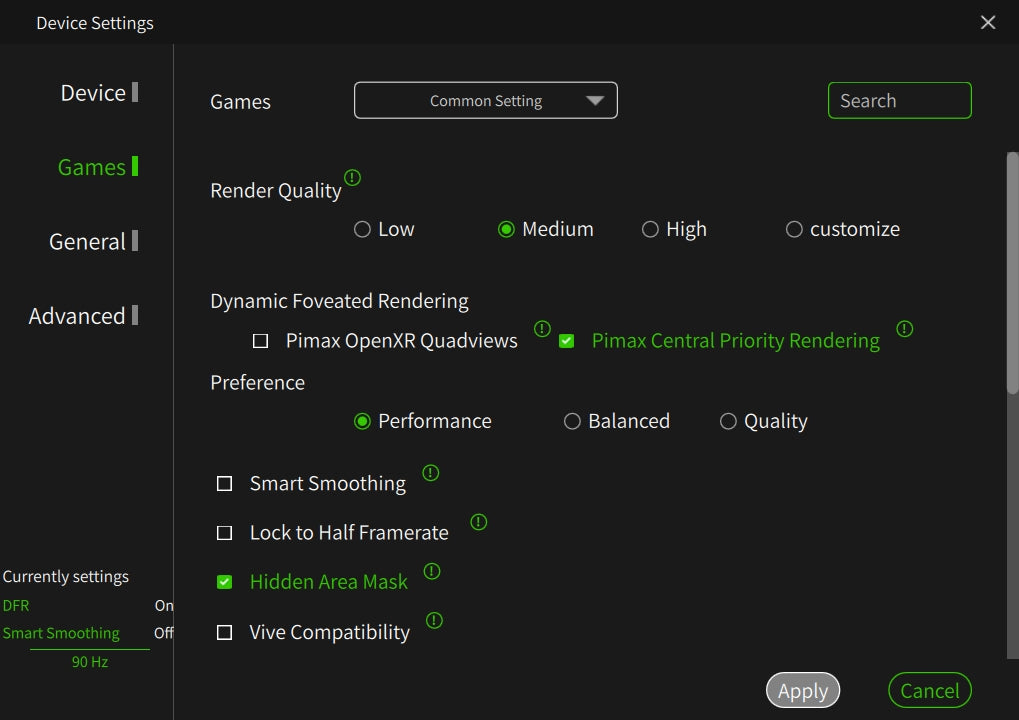Screen dimensions: 1019x720
Task: Click the vertical scrollbar on the right
Action: (x=1012, y=270)
